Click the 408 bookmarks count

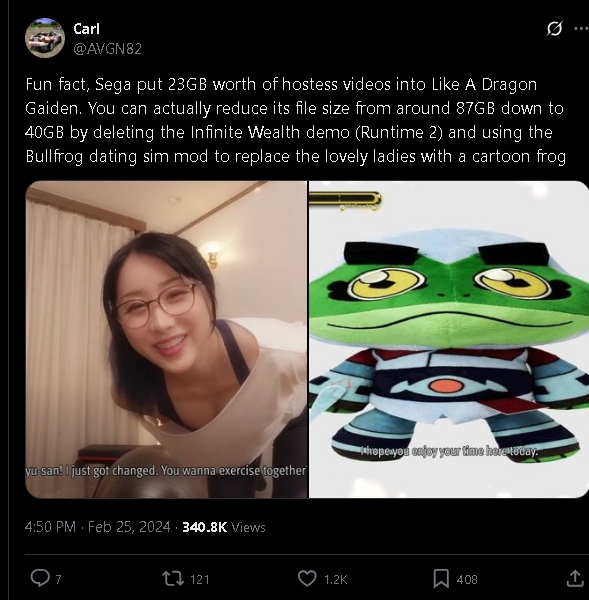pyautogui.click(x=467, y=579)
